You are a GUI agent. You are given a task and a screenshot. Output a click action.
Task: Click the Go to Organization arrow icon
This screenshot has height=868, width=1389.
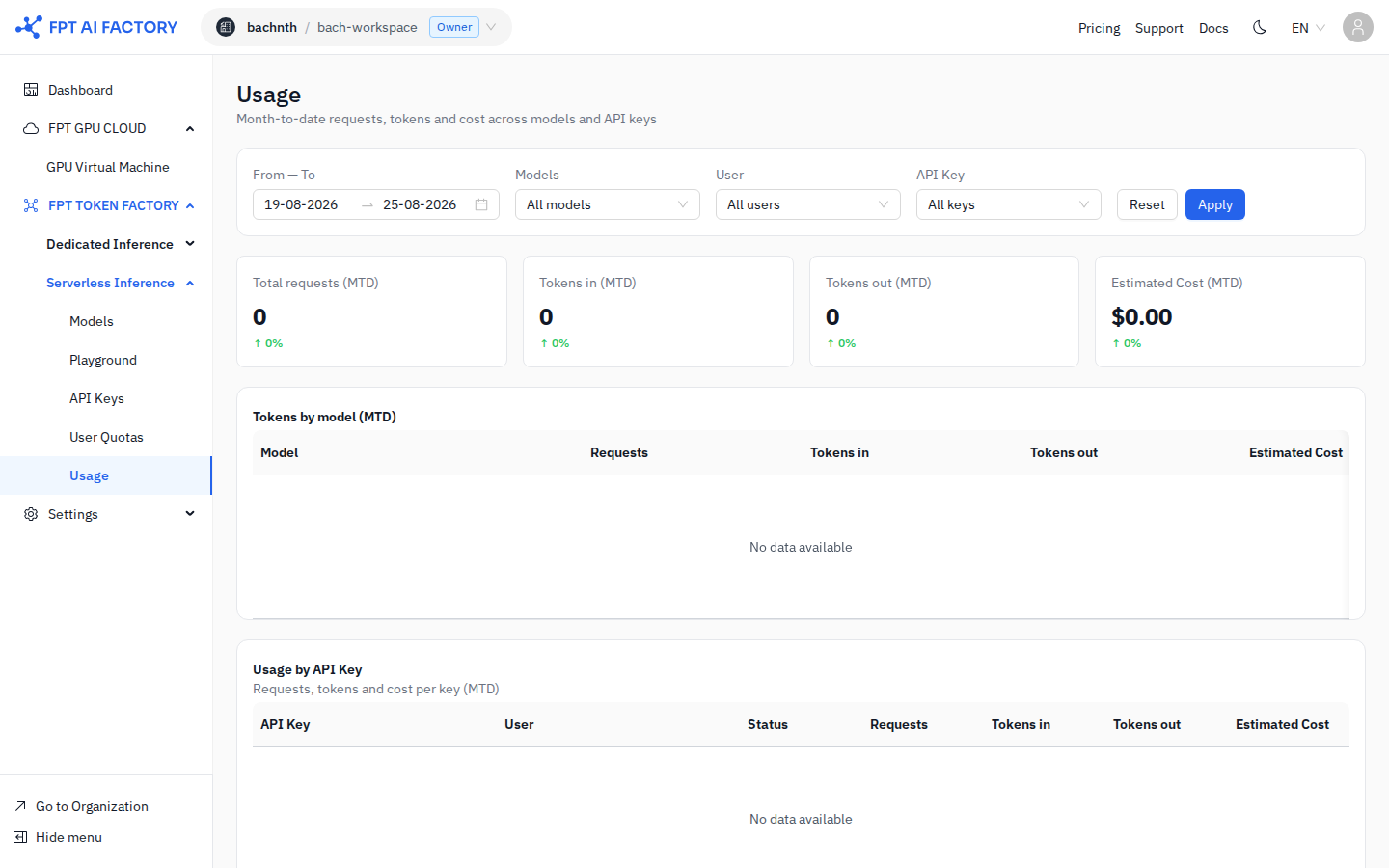[x=20, y=806]
